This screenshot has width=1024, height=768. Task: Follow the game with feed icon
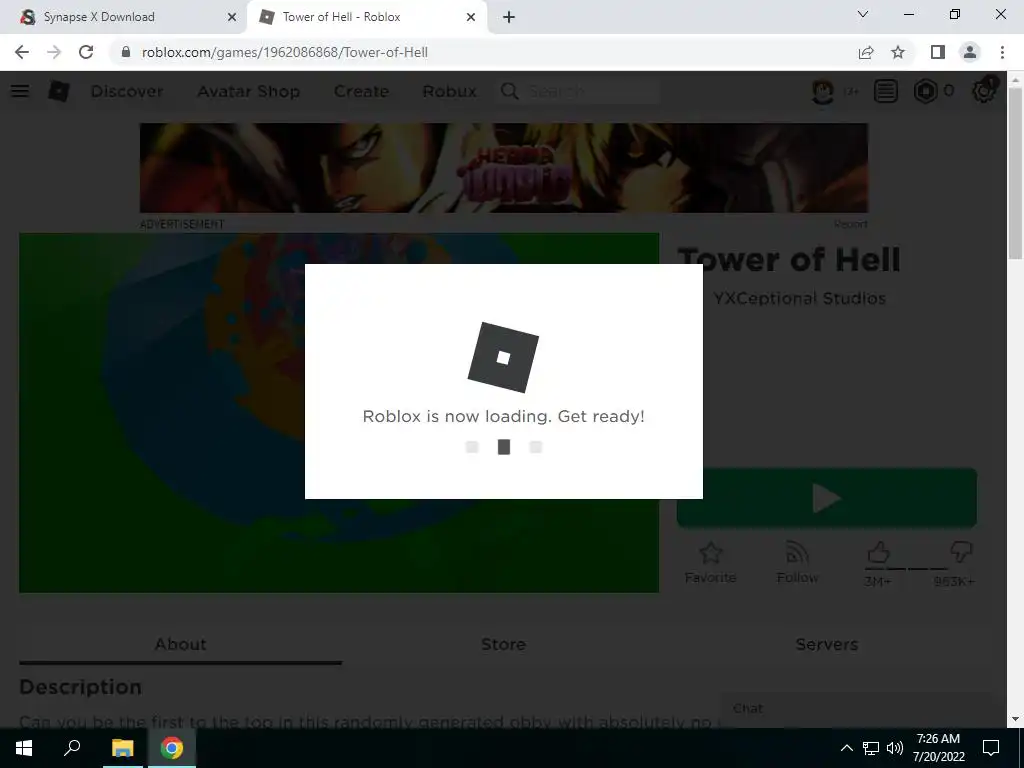[x=797, y=553]
